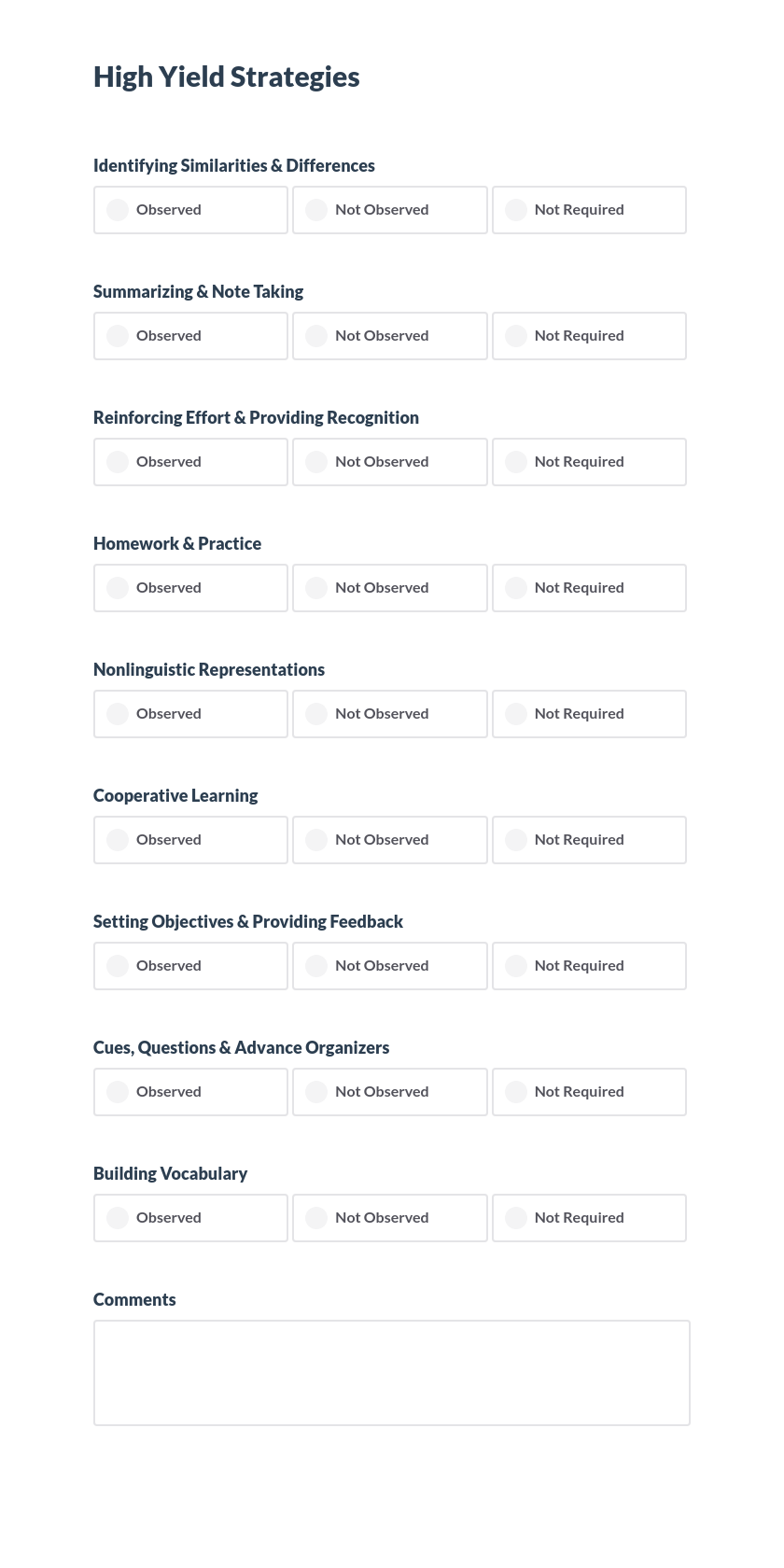The height and width of the screenshot is (1568, 784).
Task: Click inside the Comments text area
Action: (391, 1372)
